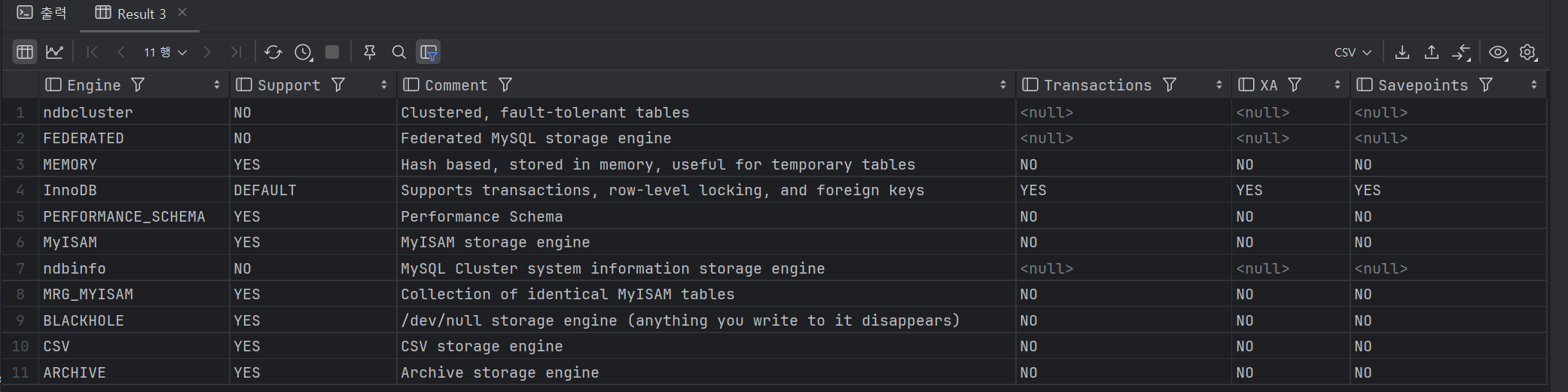Switch to table grid view

pos(25,52)
